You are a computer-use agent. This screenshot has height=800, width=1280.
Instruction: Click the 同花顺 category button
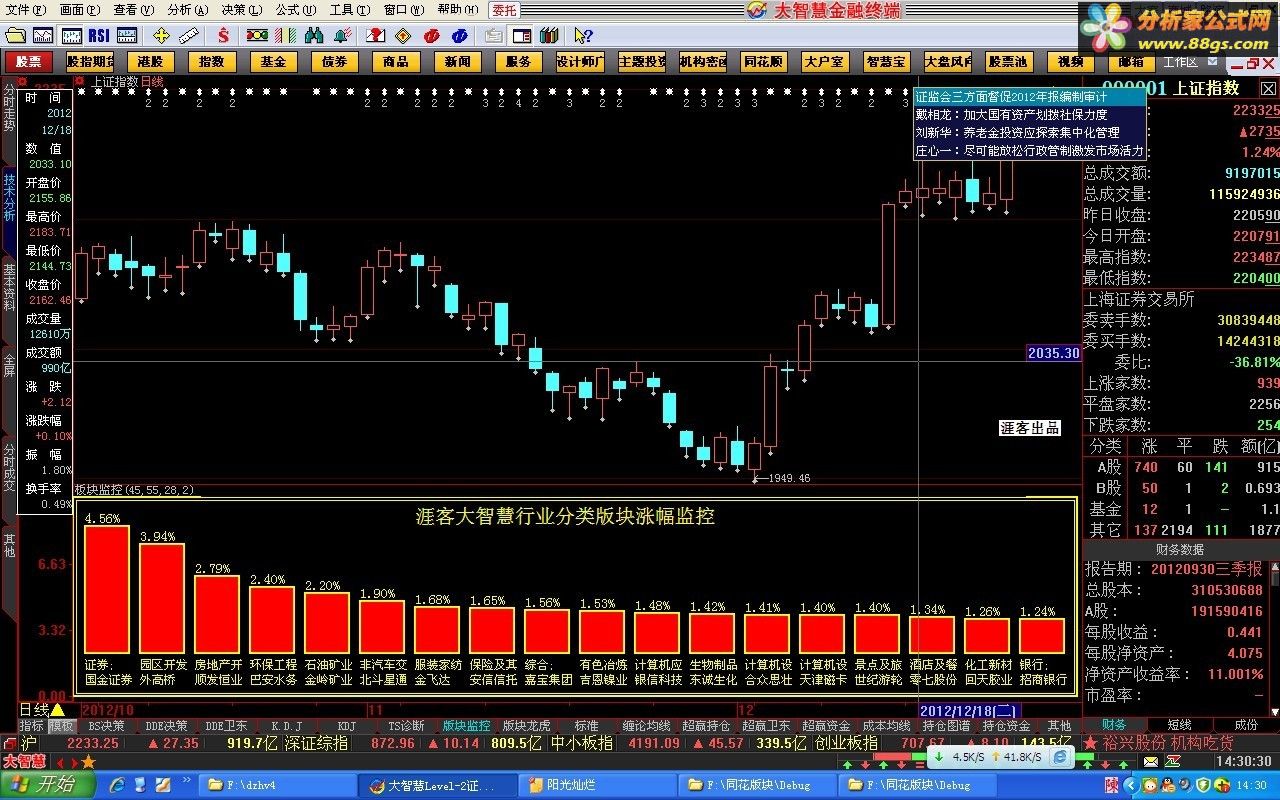pos(765,61)
